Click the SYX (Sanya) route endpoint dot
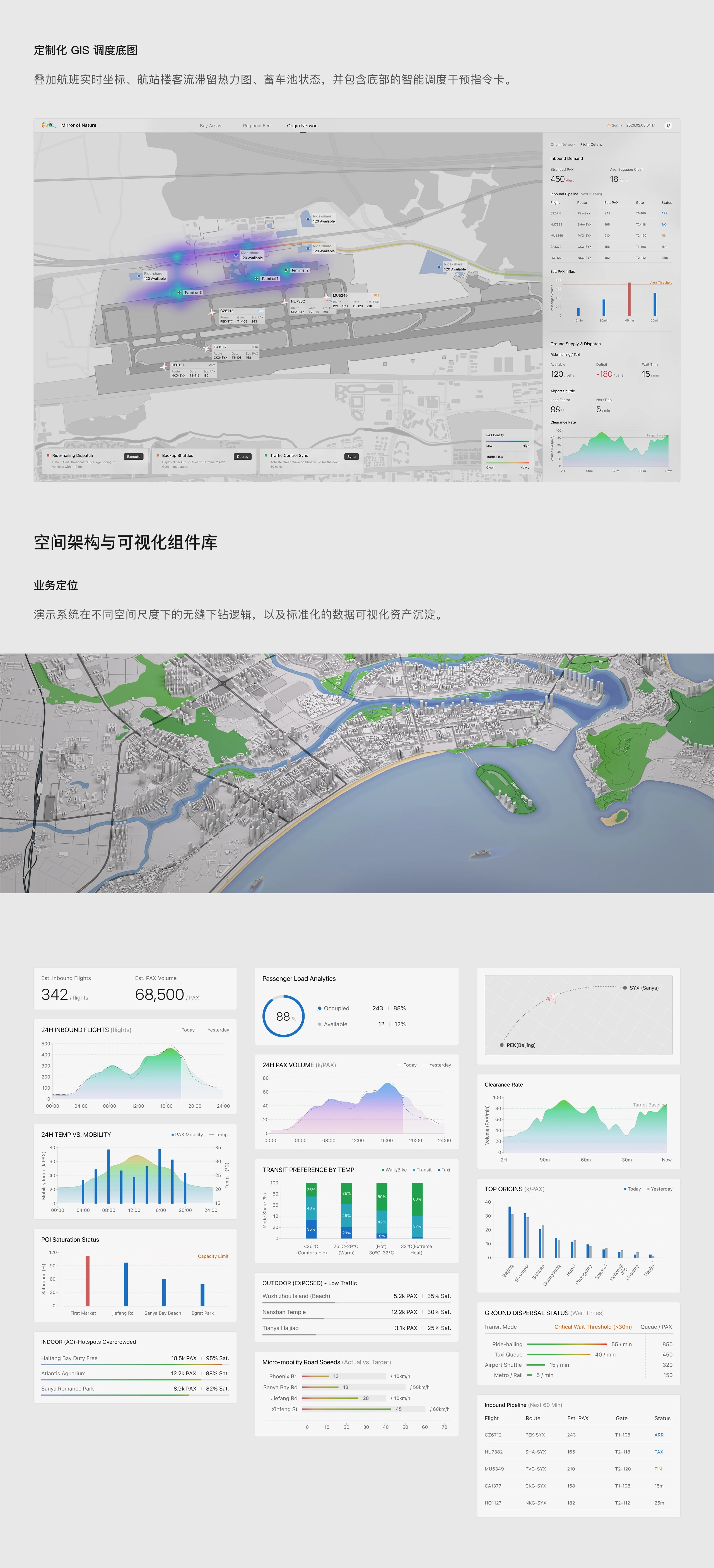The image size is (714, 1568). click(x=624, y=988)
